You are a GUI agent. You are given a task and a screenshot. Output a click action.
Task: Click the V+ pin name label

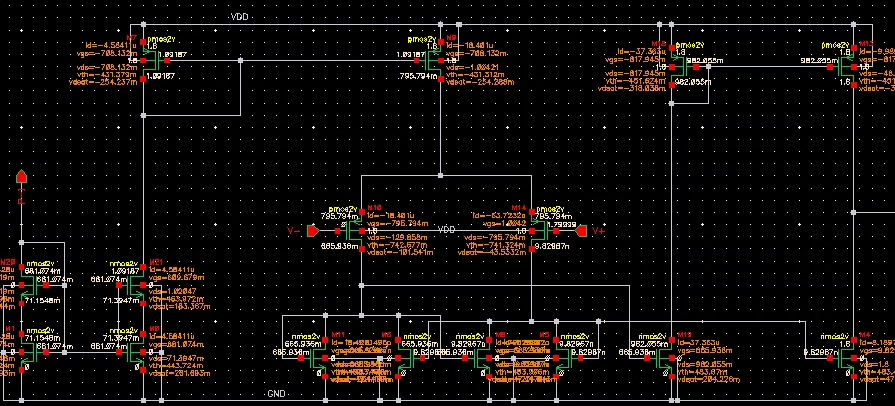coord(598,231)
